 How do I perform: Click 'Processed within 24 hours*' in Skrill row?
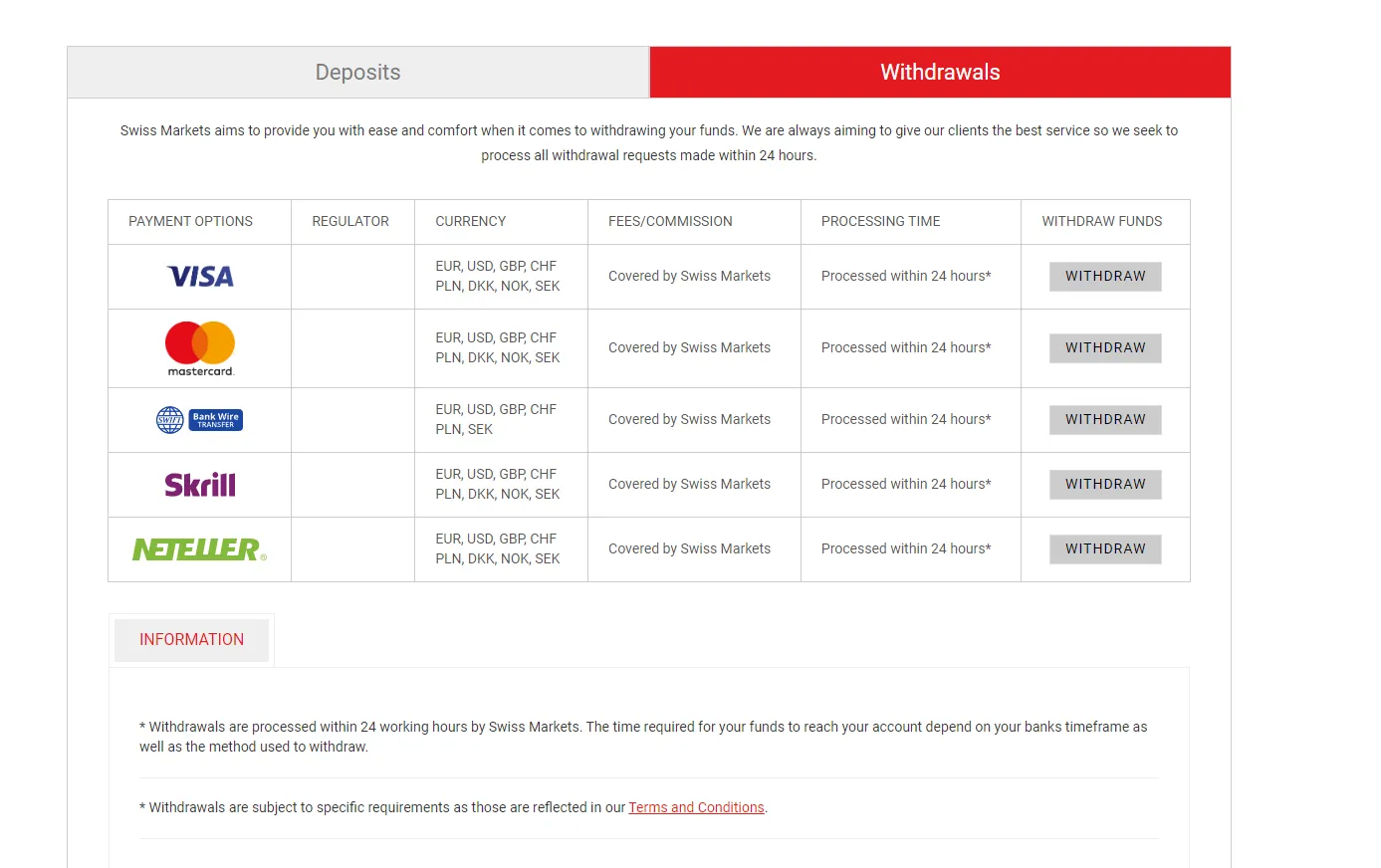click(906, 484)
